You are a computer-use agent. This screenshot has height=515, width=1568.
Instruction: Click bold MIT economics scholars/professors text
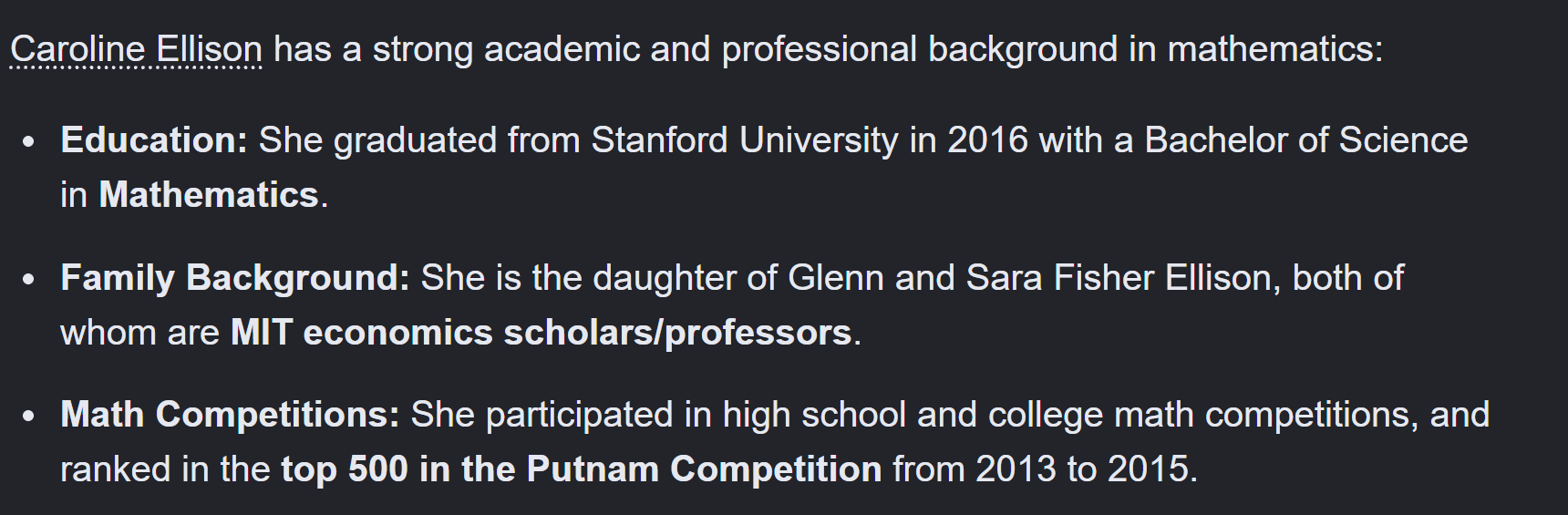pos(541,333)
